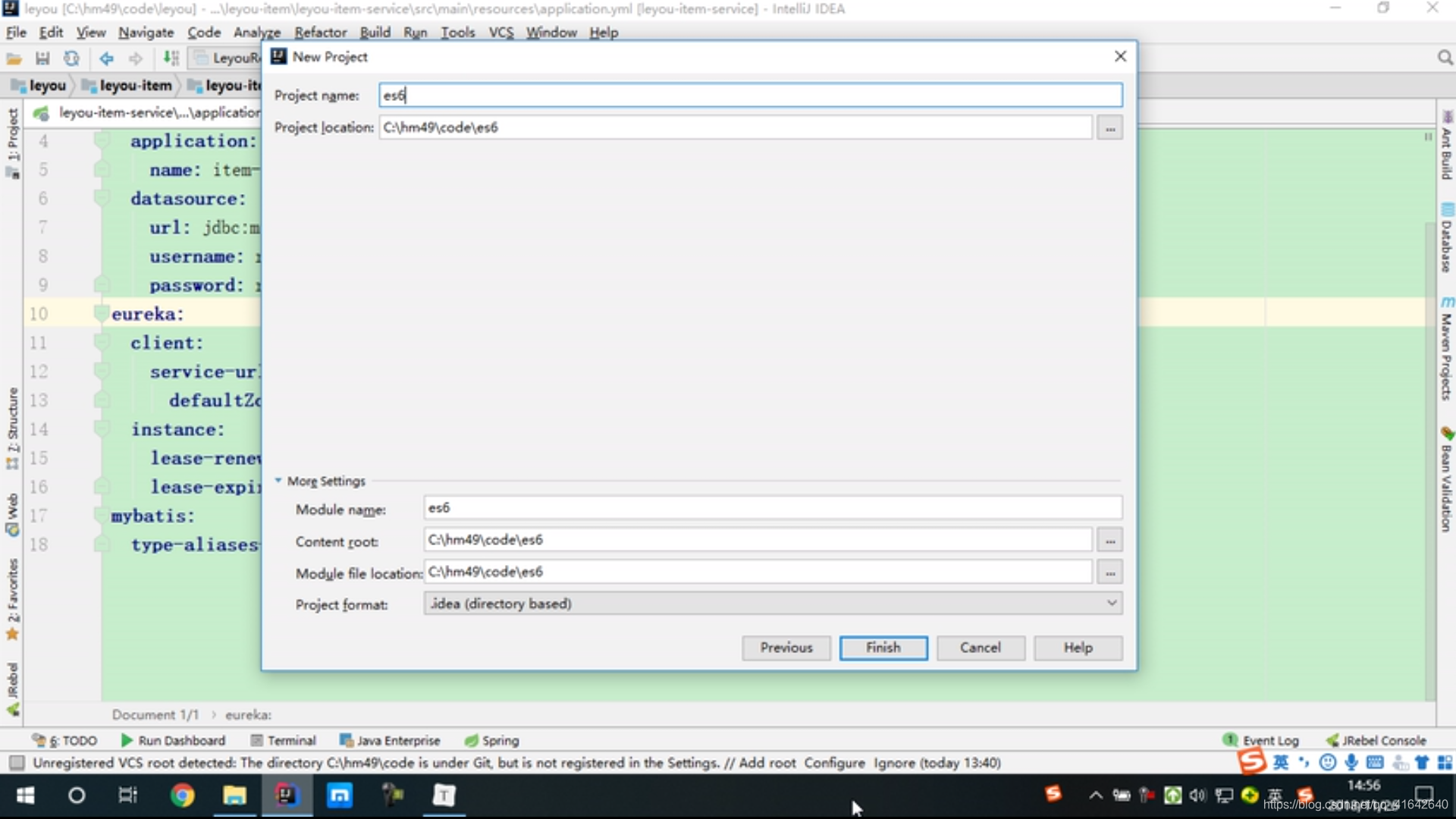Click the Synchronize toolbar icon
Image resolution: width=1456 pixels, height=819 pixels.
click(71, 58)
